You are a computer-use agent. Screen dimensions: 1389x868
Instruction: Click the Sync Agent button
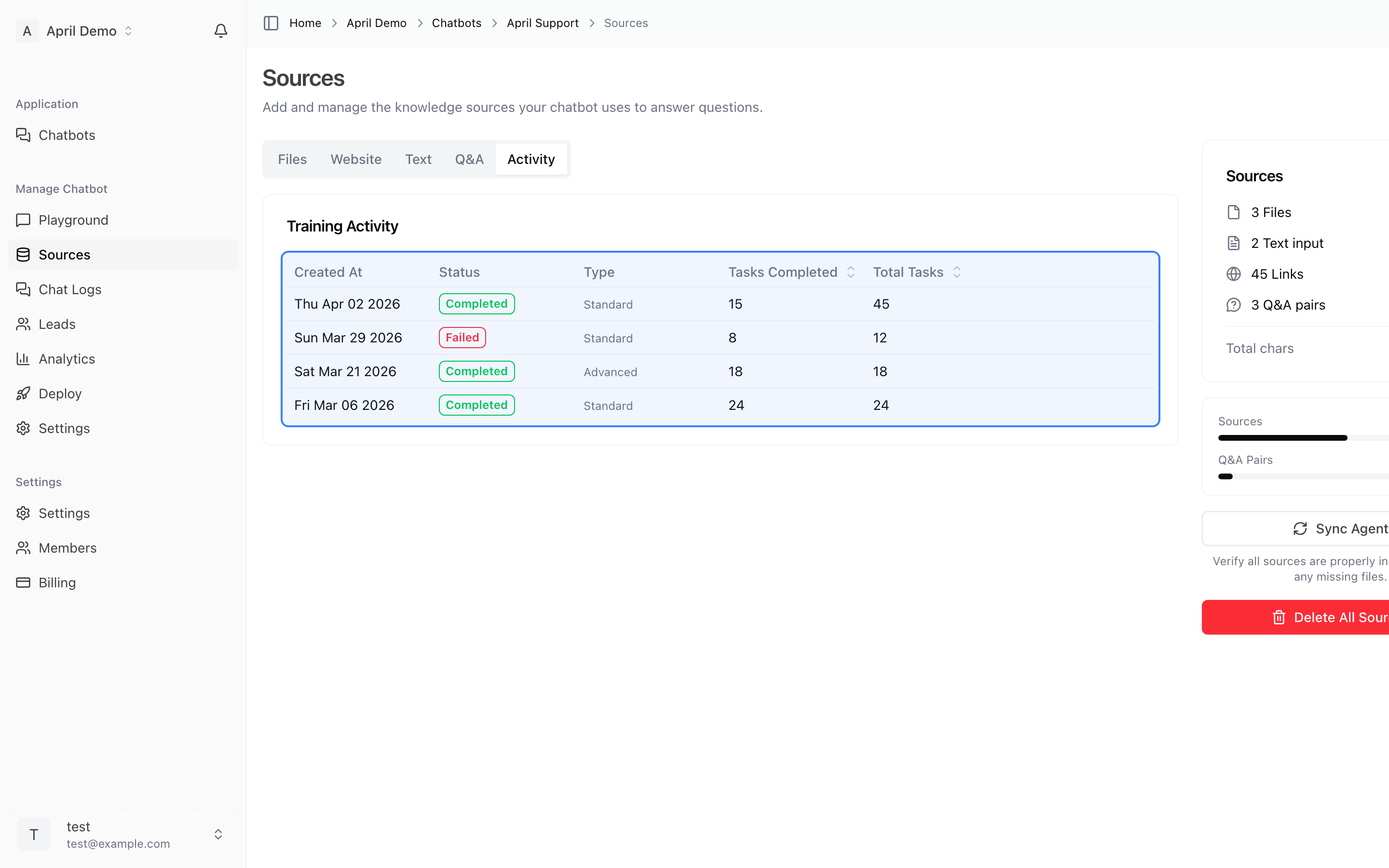coord(1295,529)
